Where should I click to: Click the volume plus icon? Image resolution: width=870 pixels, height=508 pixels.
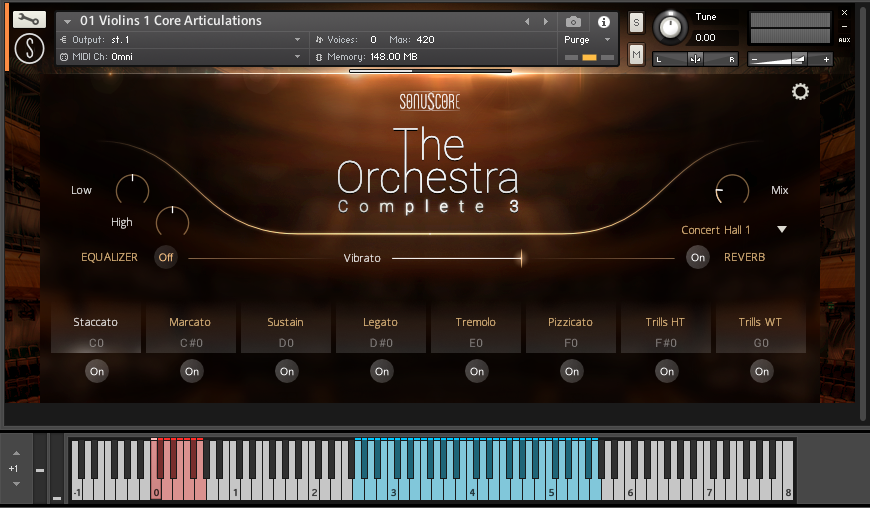click(x=826, y=59)
